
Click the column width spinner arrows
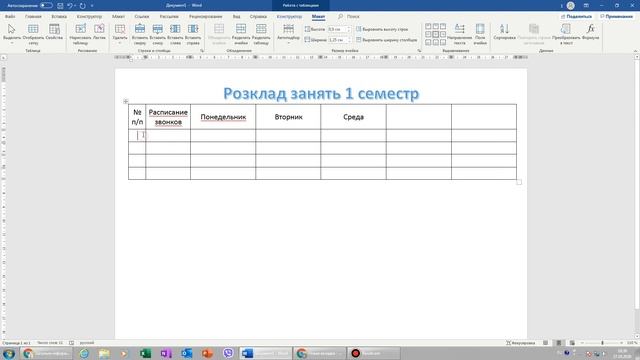349,40
